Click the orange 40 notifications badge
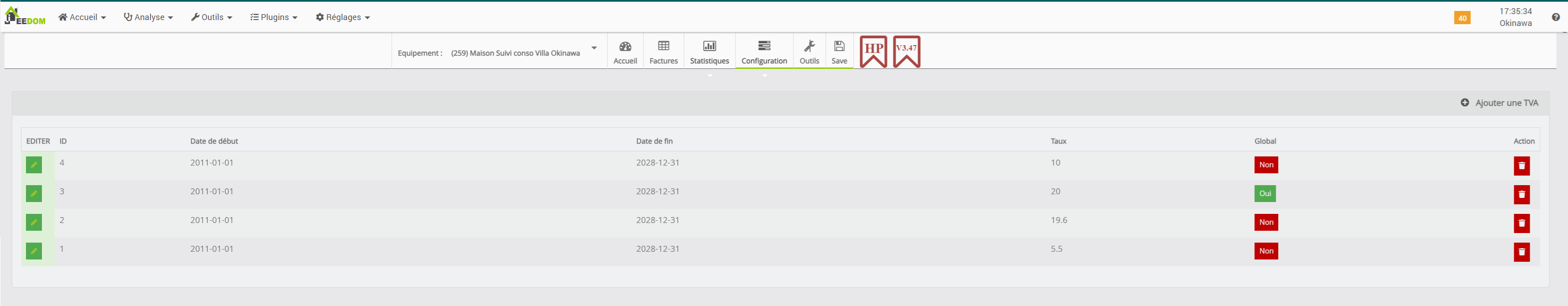Image resolution: width=1568 pixels, height=306 pixels. click(x=1462, y=18)
